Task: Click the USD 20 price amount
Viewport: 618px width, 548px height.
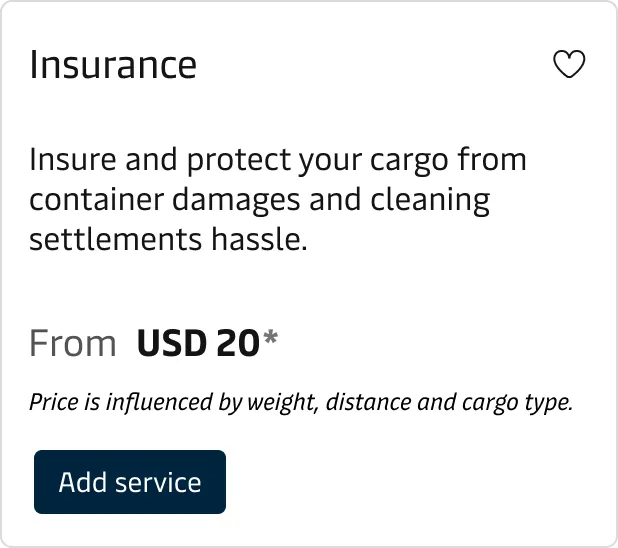Action: tap(198, 343)
